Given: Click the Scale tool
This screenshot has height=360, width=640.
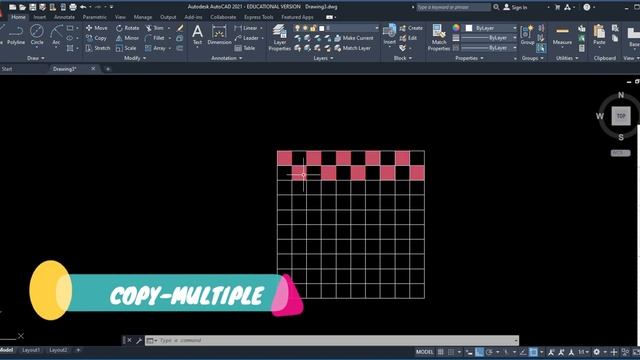Looking at the screenshot, I should click(126, 48).
